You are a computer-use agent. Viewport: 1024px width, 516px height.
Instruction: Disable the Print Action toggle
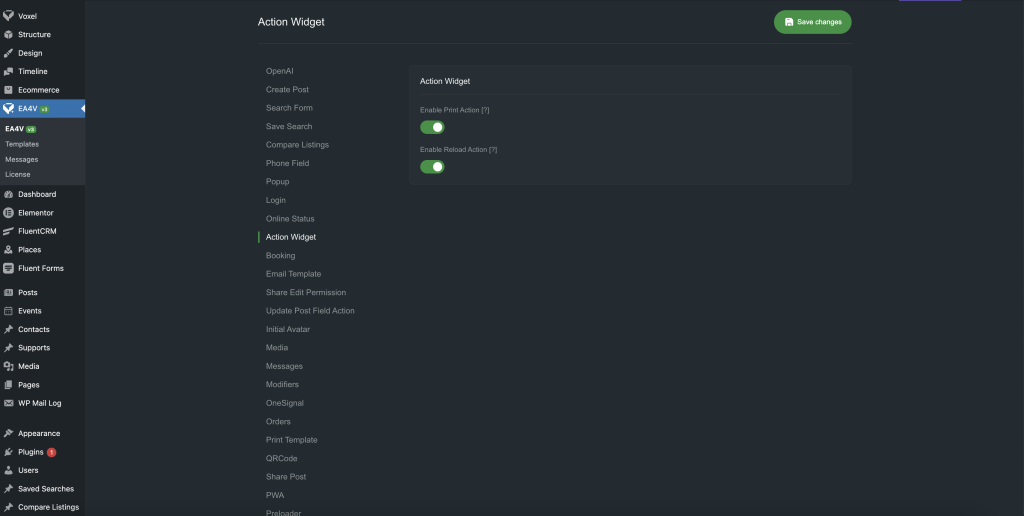[432, 127]
